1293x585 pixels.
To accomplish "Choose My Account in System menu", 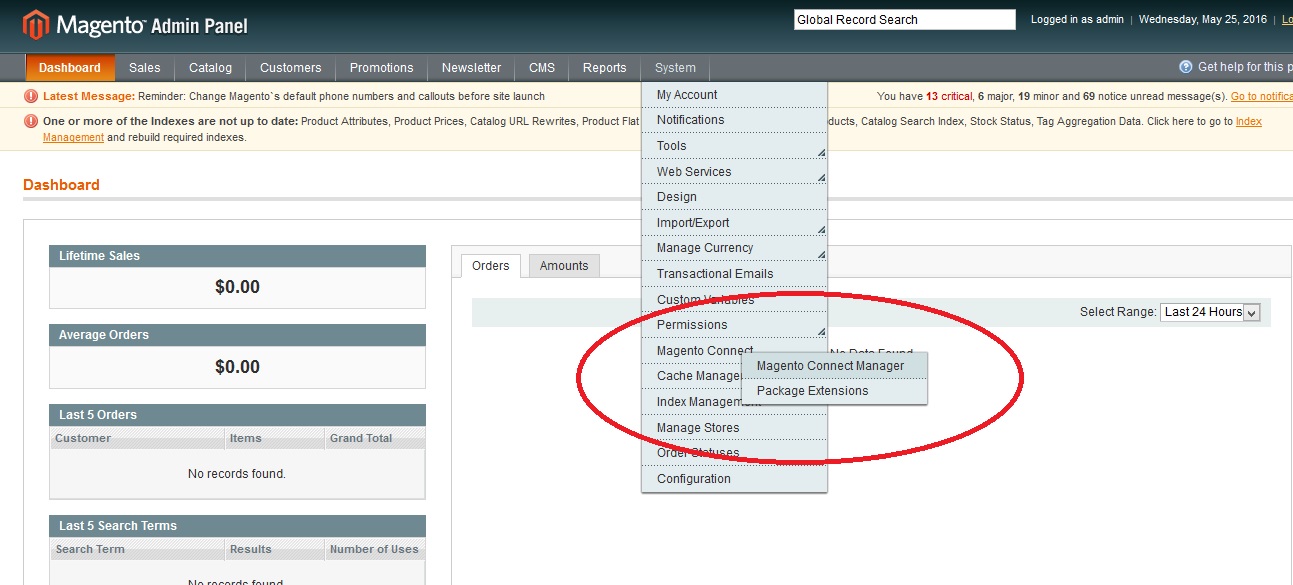I will (687, 95).
